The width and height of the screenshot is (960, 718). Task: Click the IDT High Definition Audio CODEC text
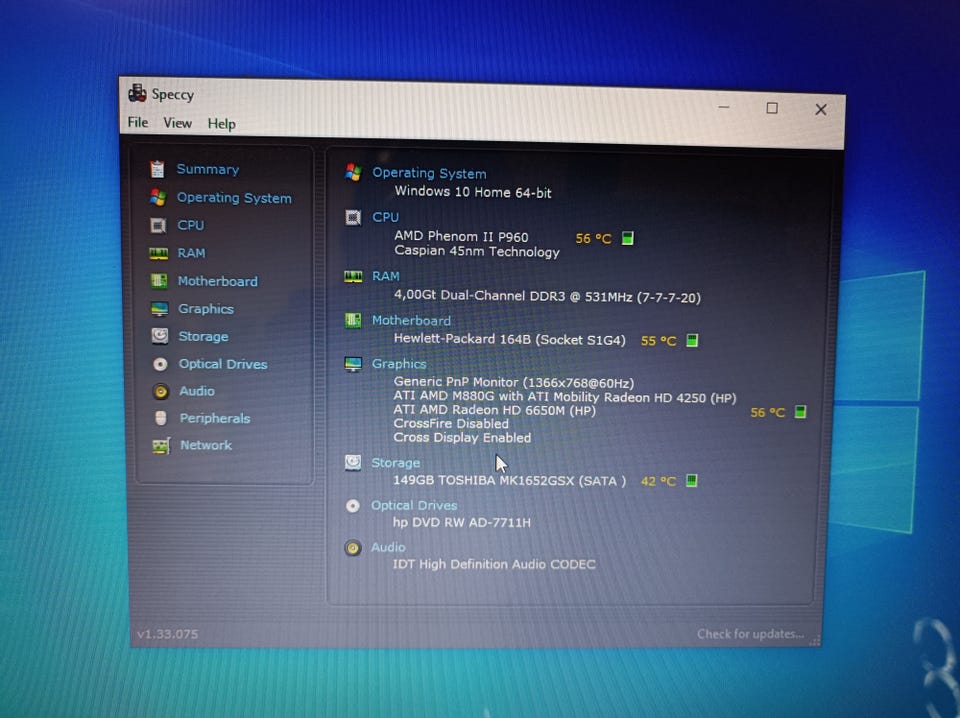(493, 564)
